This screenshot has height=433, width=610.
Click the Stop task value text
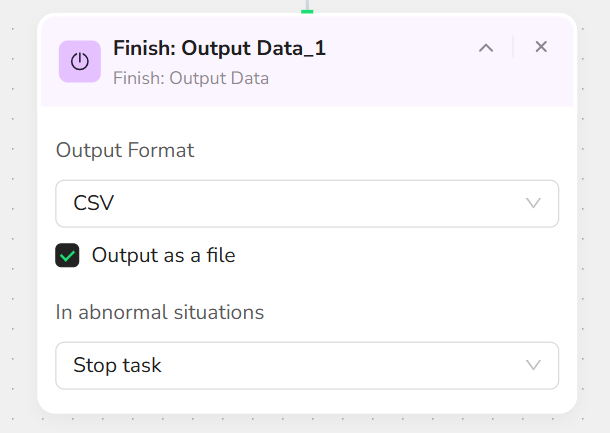pyautogui.click(x=117, y=365)
